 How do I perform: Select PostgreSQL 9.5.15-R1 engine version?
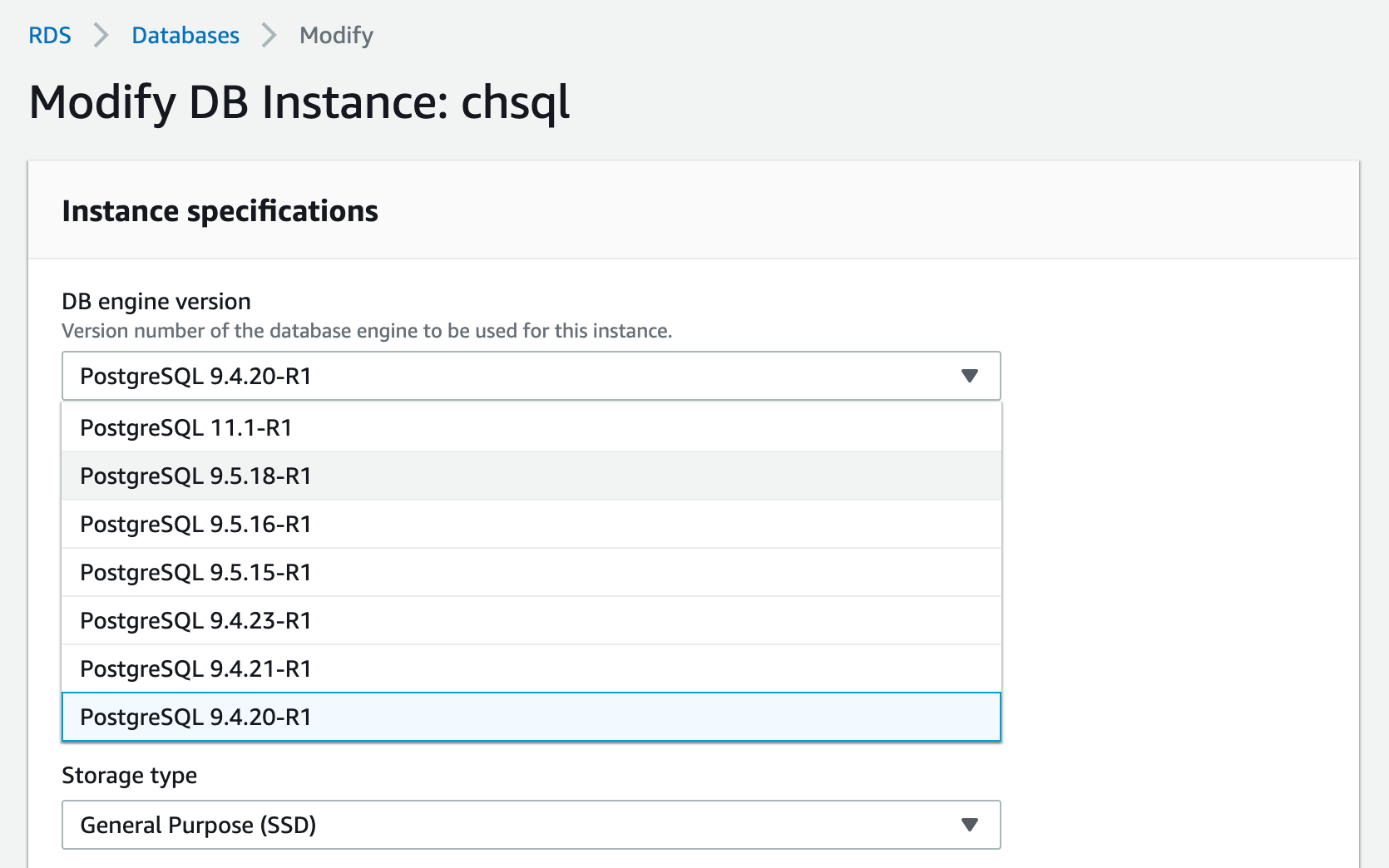click(x=195, y=573)
